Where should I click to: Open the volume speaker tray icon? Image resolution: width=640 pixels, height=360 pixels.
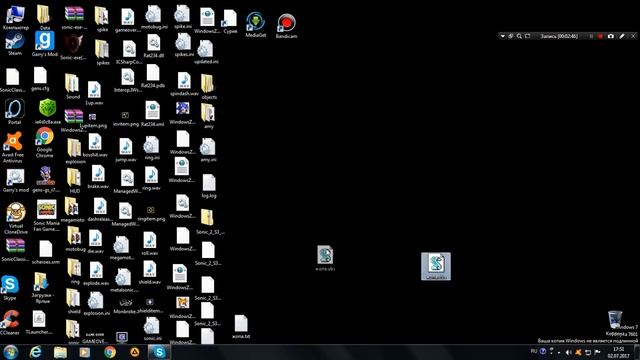click(x=568, y=352)
